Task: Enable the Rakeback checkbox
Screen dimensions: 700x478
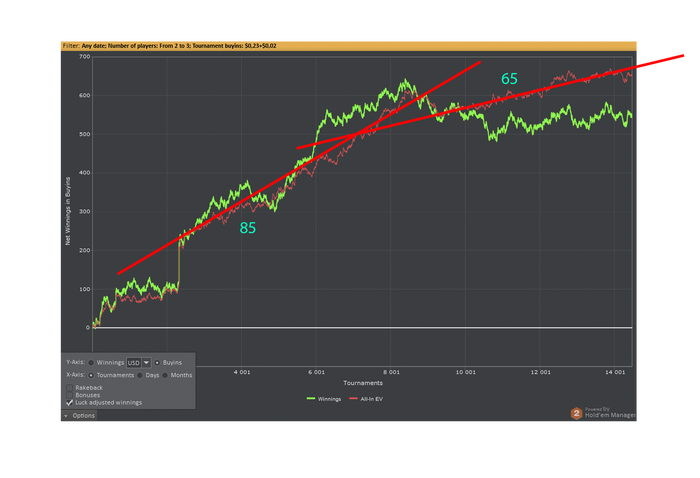Action: click(69, 387)
